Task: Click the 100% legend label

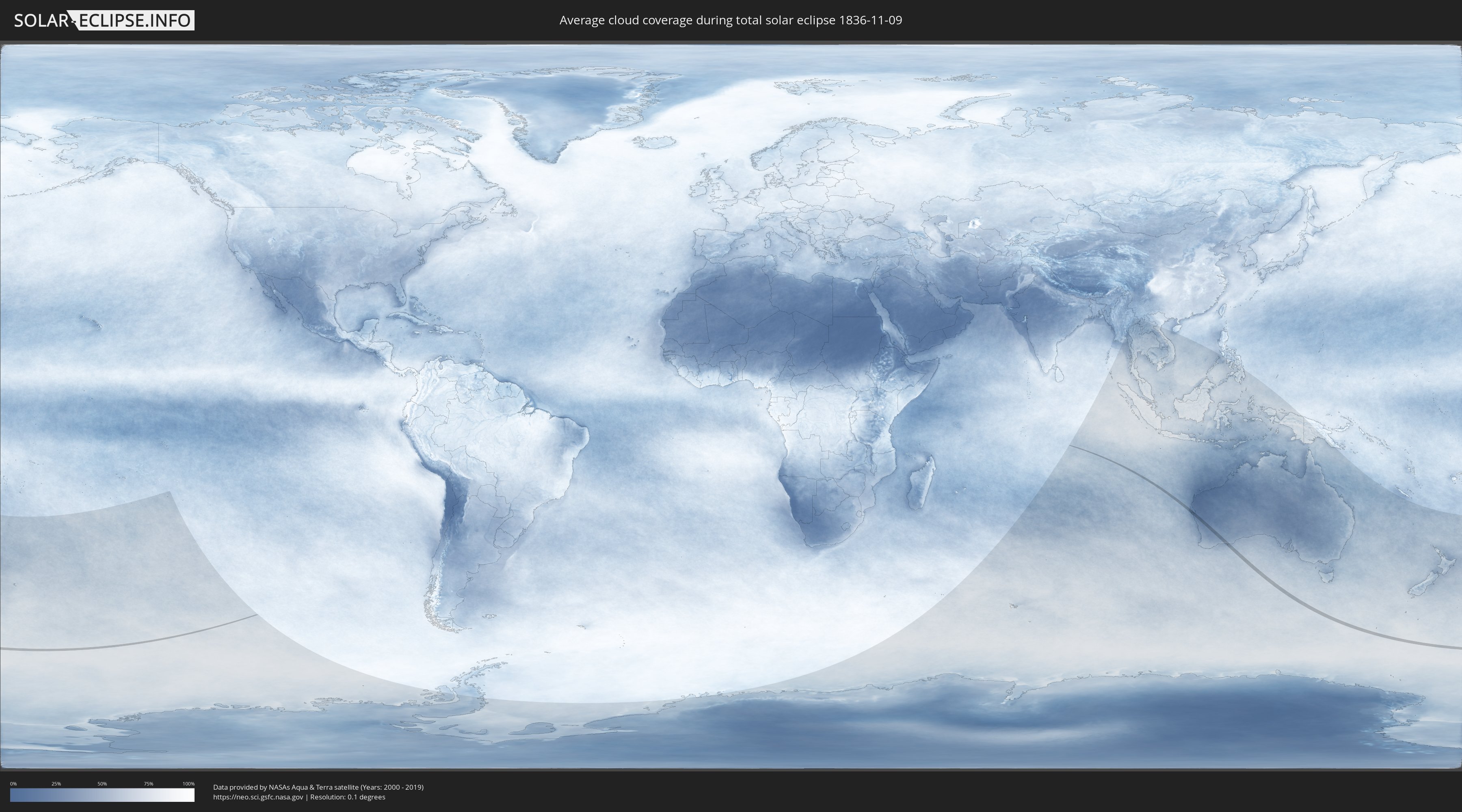Action: (x=188, y=784)
